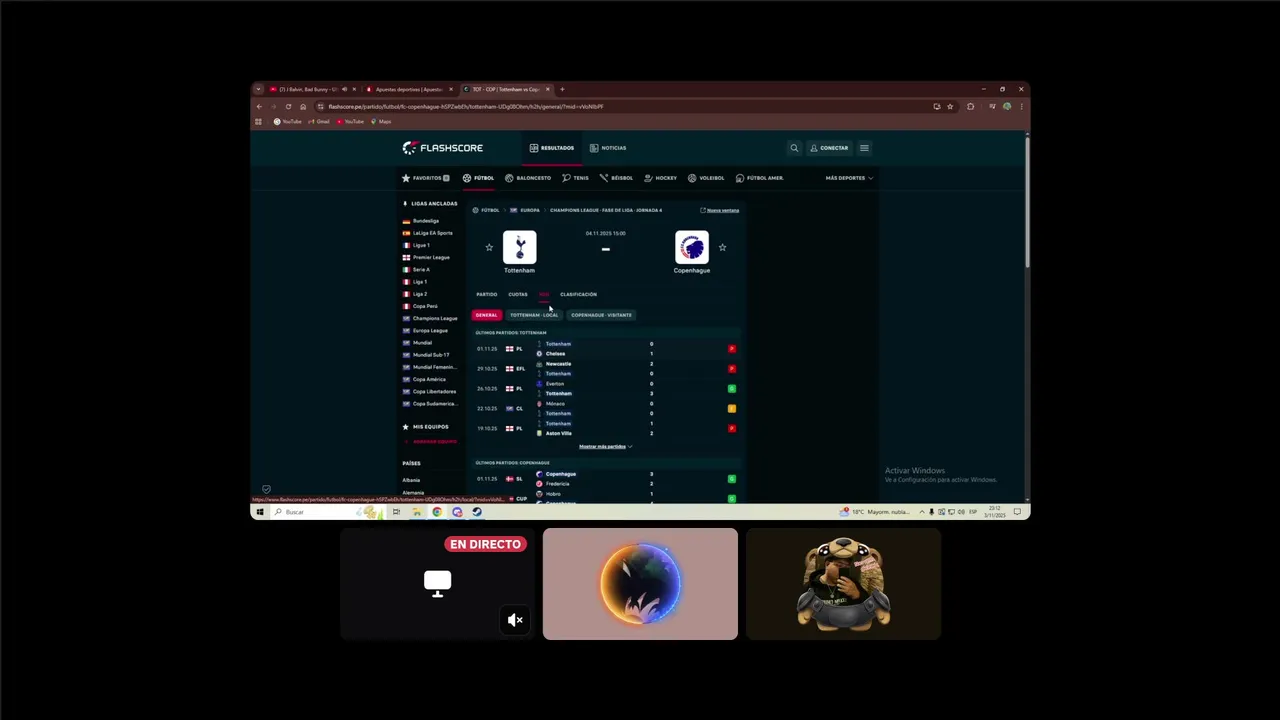Switch to the Clasificación tab
Viewport: 1280px width, 720px height.
coord(578,295)
